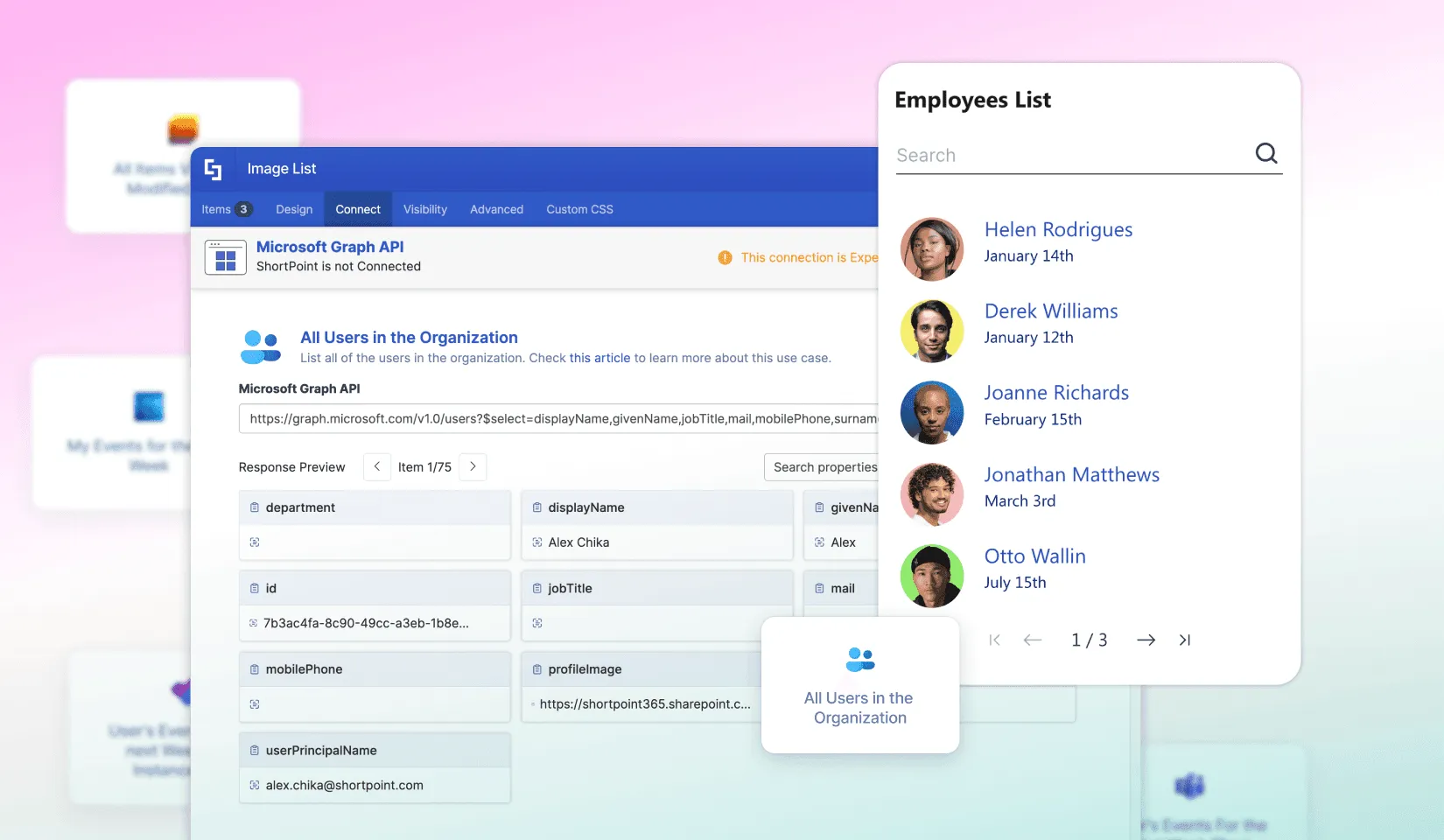The image size is (1444, 840).
Task: Open the Derek Williams name link
Action: click(1051, 311)
